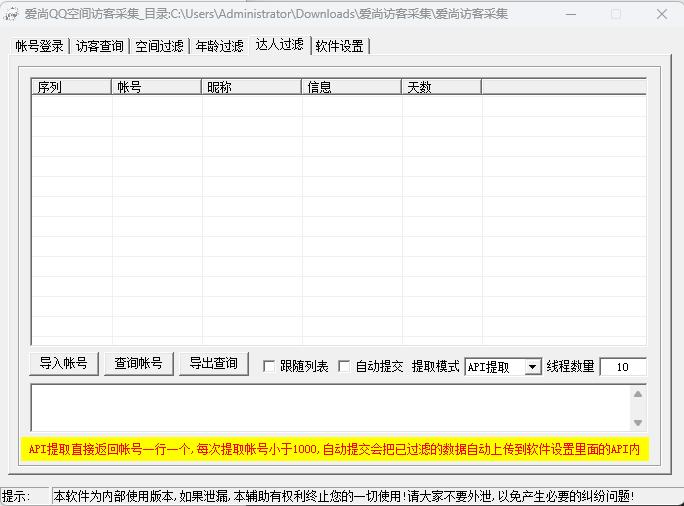
Task: Sort by the 帐号 column header
Action: point(156,87)
